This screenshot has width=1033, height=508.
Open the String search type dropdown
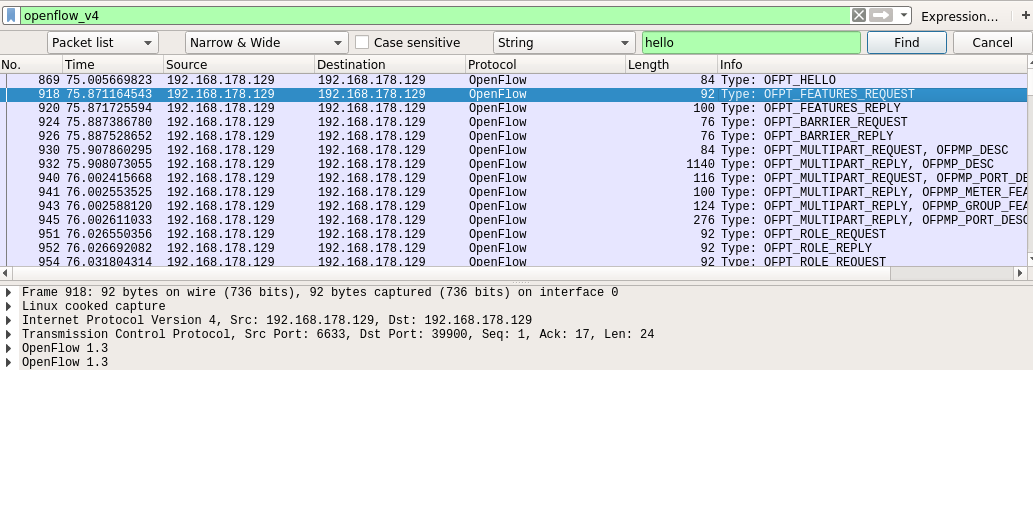(x=564, y=43)
